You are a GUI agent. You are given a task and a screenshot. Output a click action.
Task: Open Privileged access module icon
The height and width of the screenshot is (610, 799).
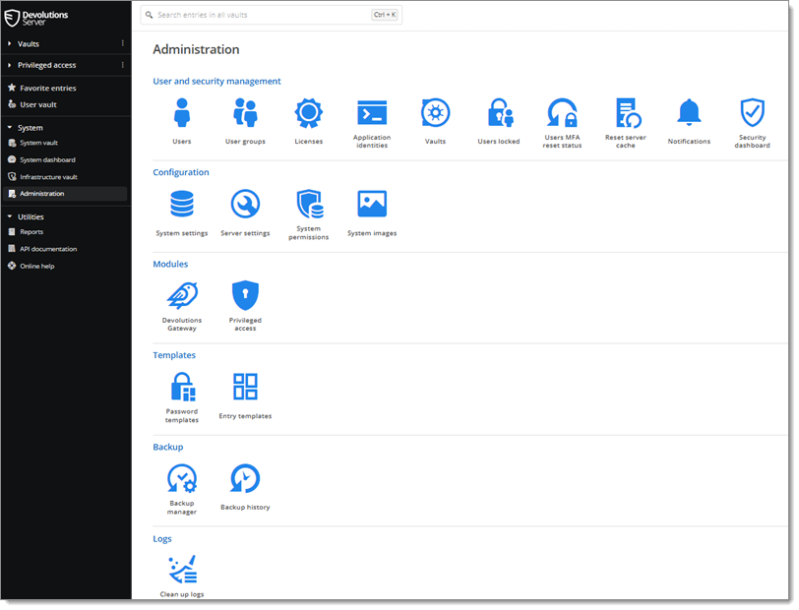click(245, 296)
